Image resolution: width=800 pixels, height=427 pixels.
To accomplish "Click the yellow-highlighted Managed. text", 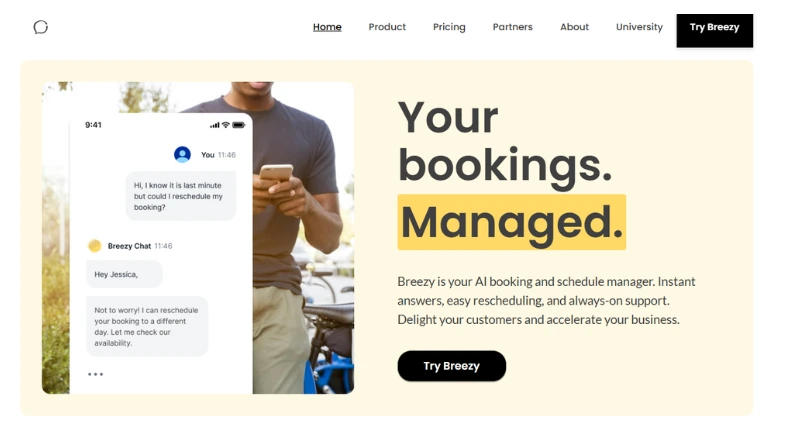I will (511, 222).
